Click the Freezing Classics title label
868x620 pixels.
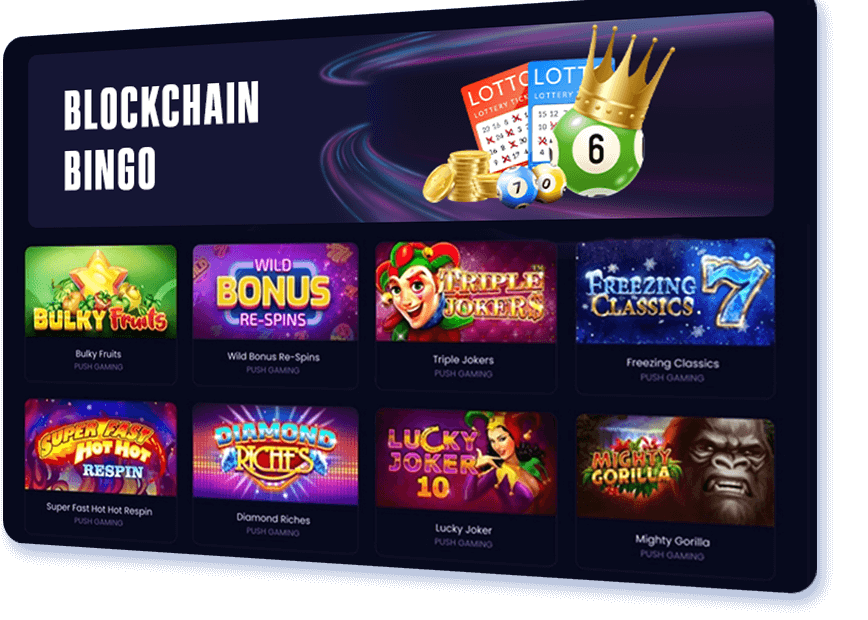(673, 363)
